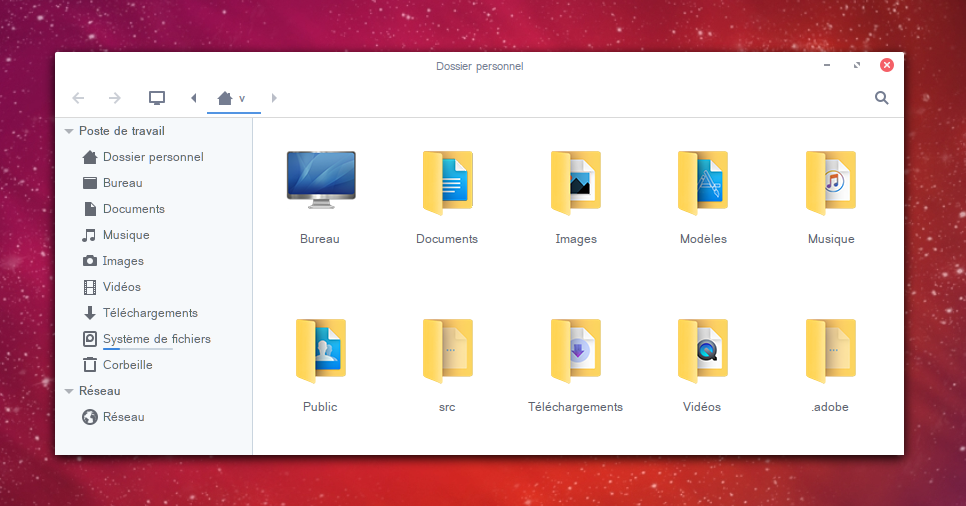Click the path bar next triangle
The height and width of the screenshot is (506, 966).
click(x=274, y=98)
